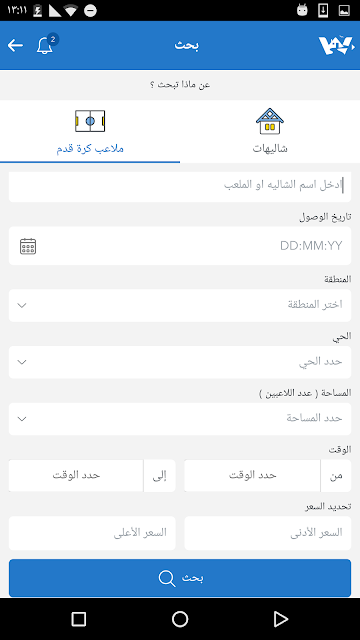
Task: Switch to ملاعب كرة قدم tab
Action: coord(90,132)
